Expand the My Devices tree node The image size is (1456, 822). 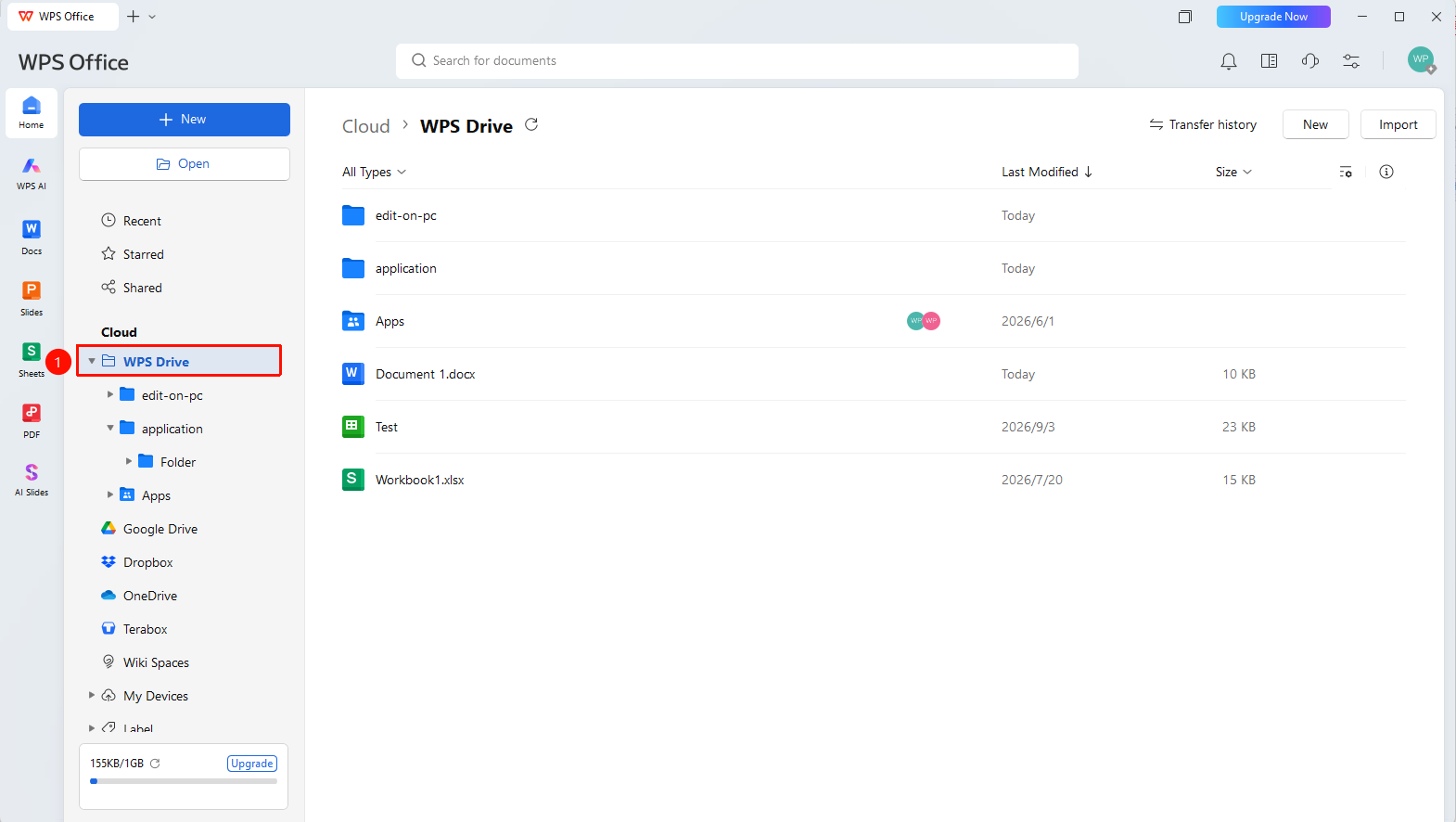(92, 695)
